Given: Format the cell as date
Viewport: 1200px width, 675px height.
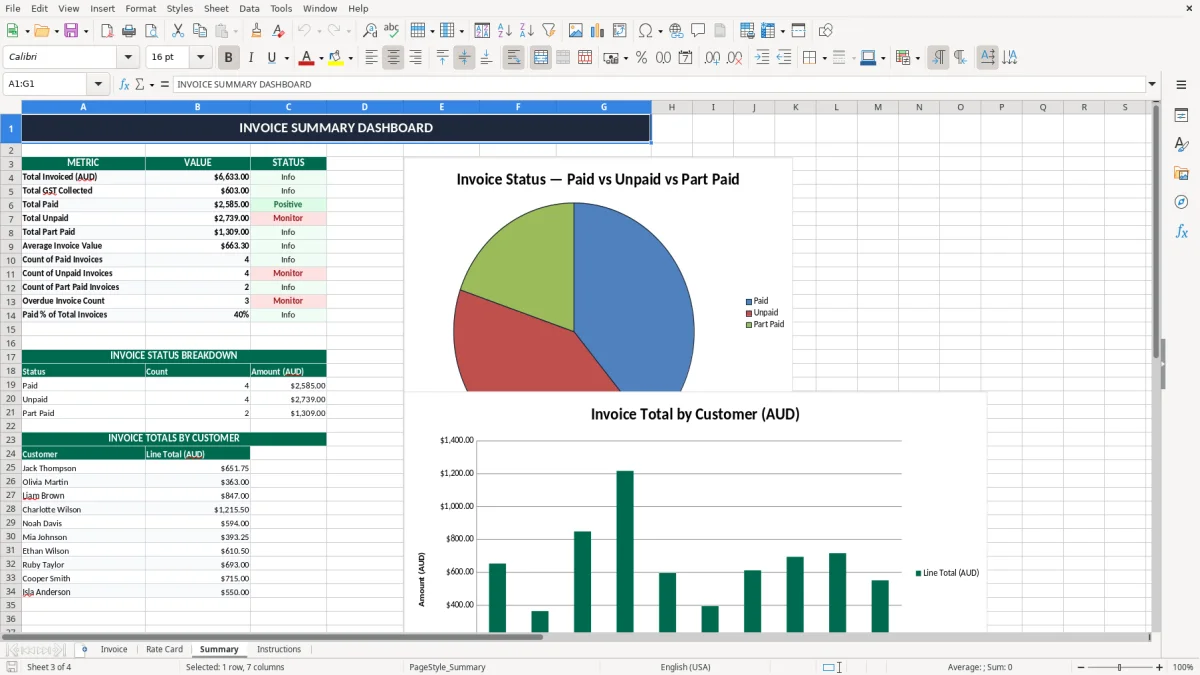Looking at the screenshot, I should (685, 58).
